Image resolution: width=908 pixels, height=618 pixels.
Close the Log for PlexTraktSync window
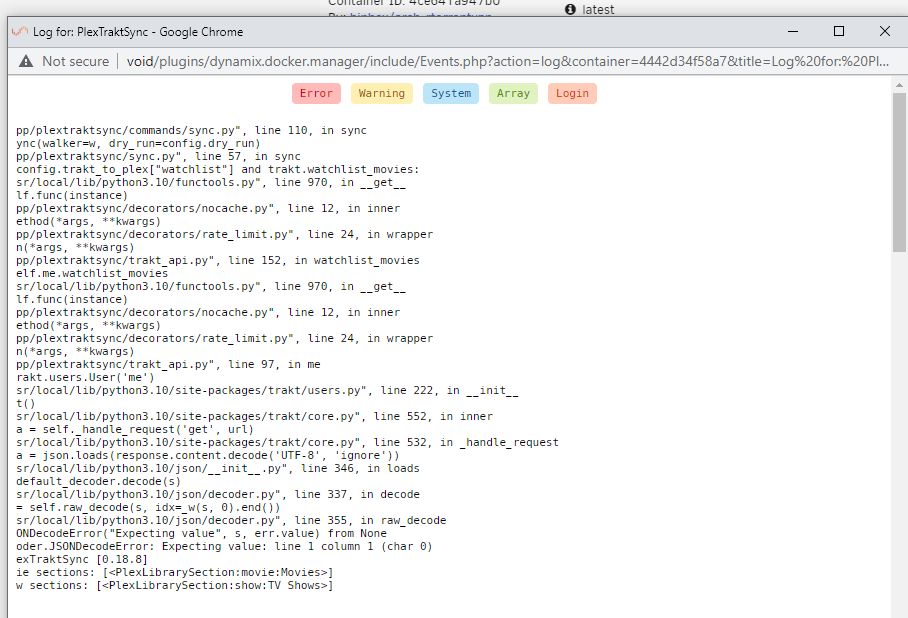coord(884,31)
